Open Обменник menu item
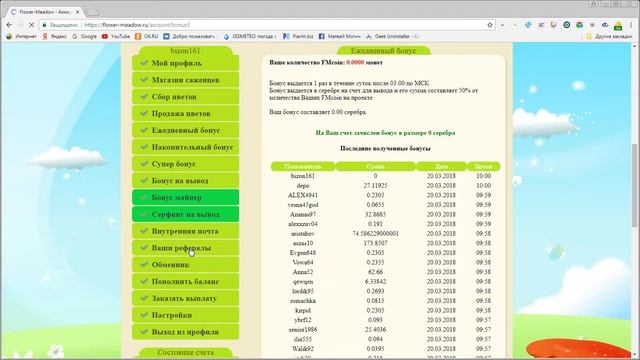 click(x=185, y=264)
